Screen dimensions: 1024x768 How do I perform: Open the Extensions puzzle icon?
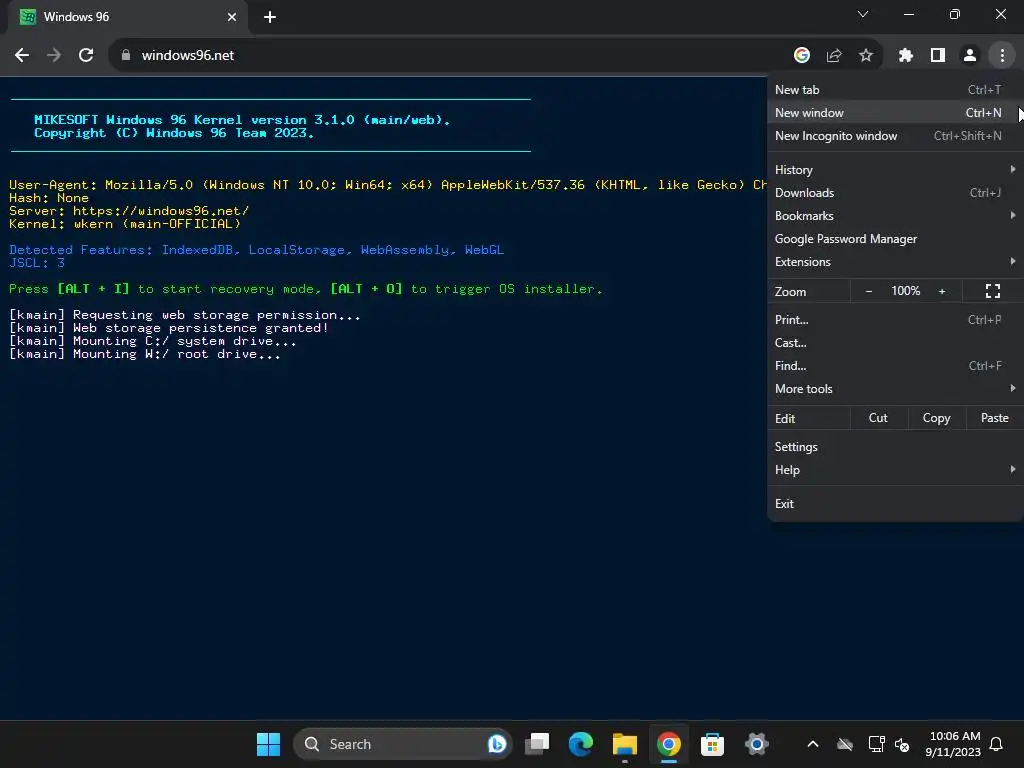(x=905, y=56)
